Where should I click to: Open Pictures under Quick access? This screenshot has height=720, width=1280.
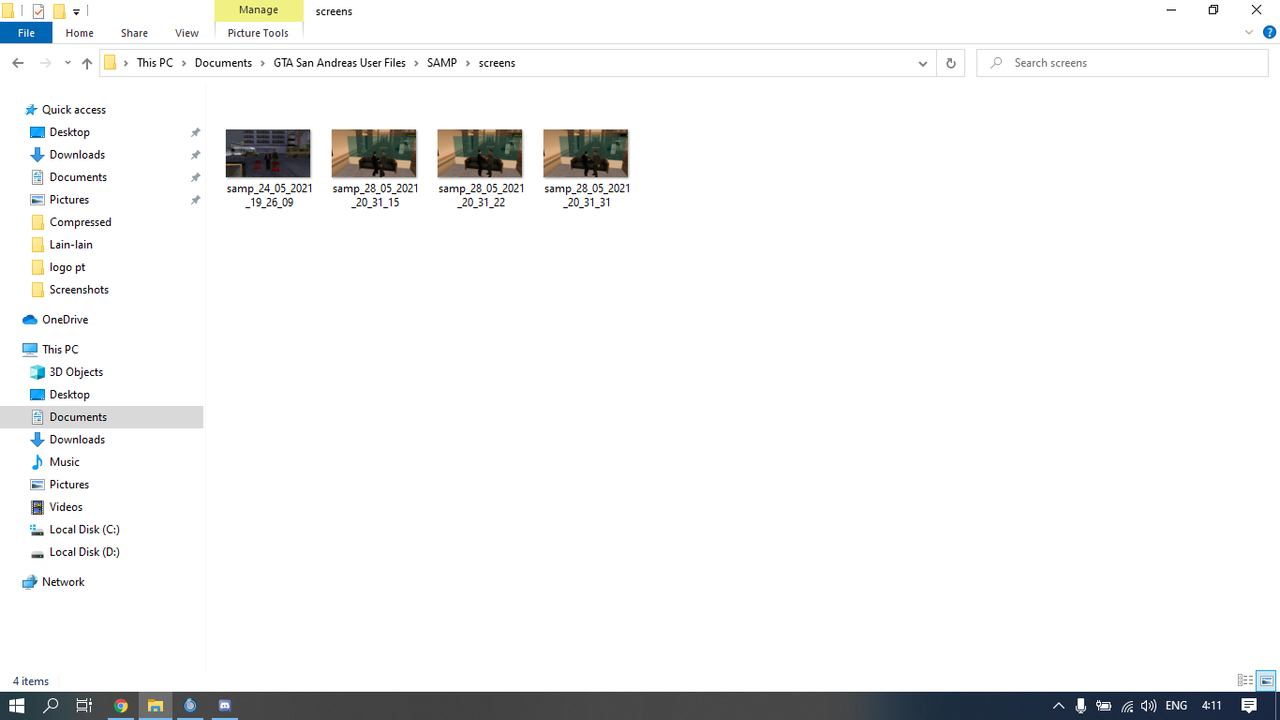[69, 200]
